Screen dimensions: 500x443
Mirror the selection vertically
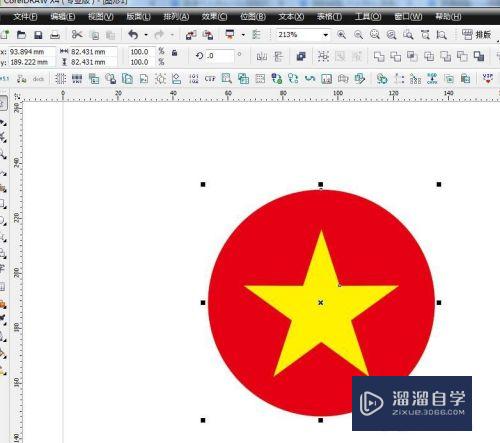(x=278, y=56)
